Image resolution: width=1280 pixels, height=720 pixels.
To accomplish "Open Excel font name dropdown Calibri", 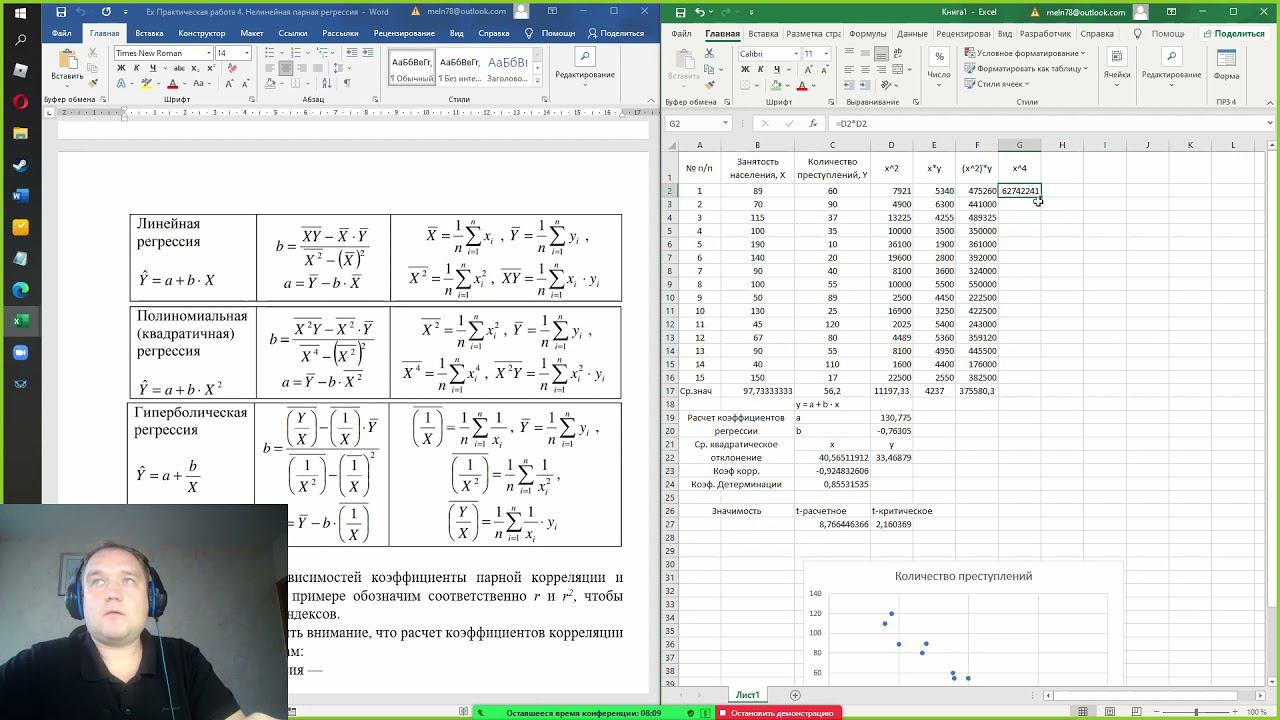I will (796, 53).
